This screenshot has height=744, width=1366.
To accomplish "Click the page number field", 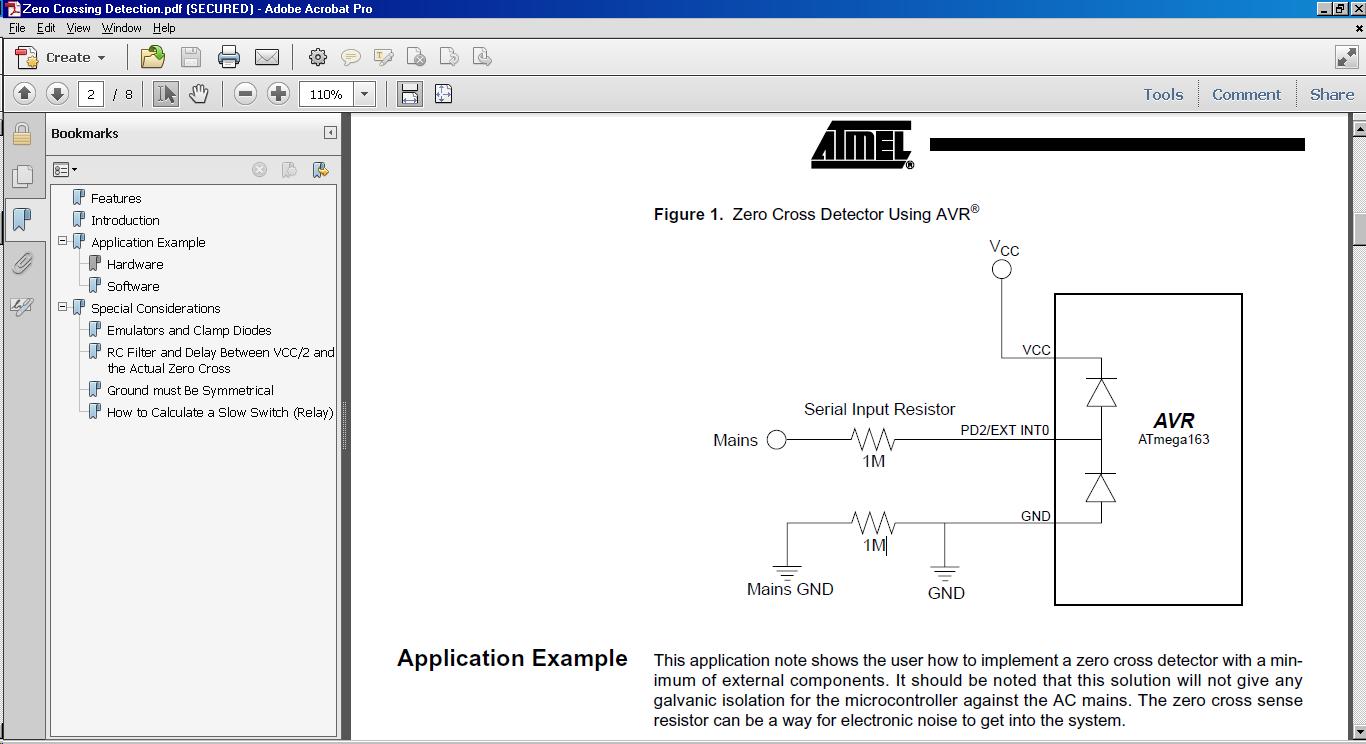I will (91, 94).
